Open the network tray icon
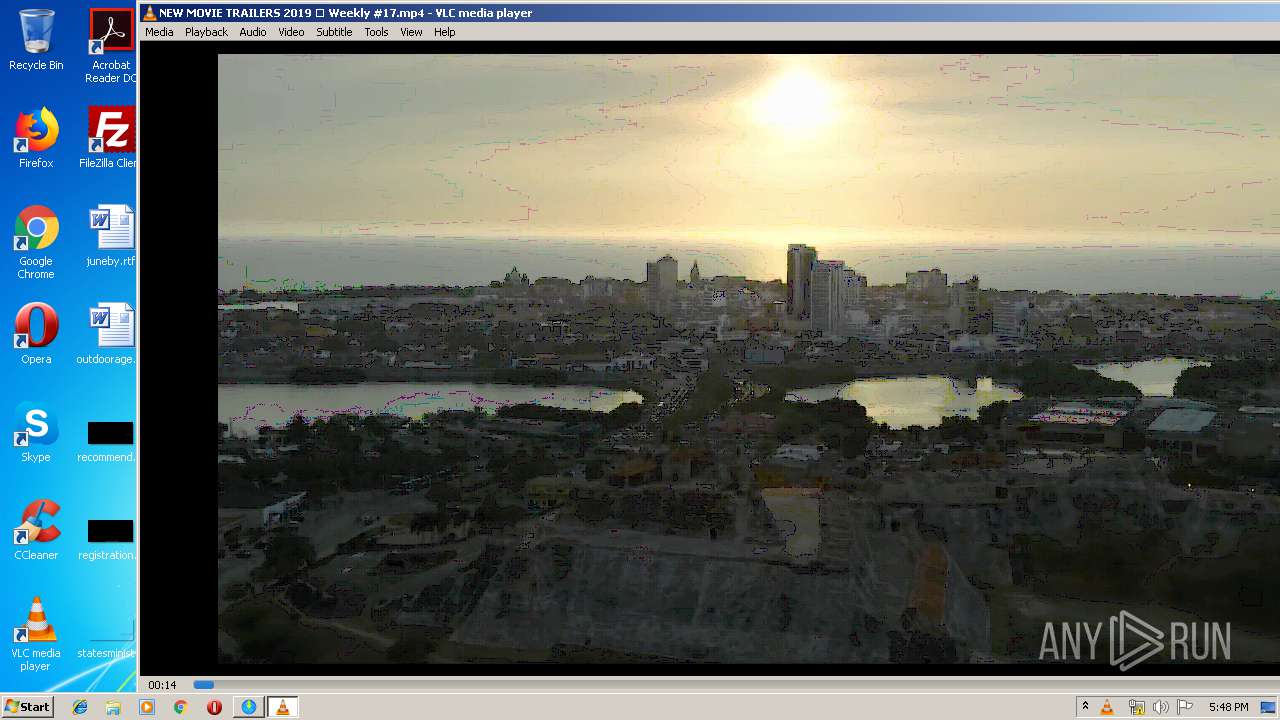Image resolution: width=1280 pixels, height=720 pixels. click(1136, 707)
